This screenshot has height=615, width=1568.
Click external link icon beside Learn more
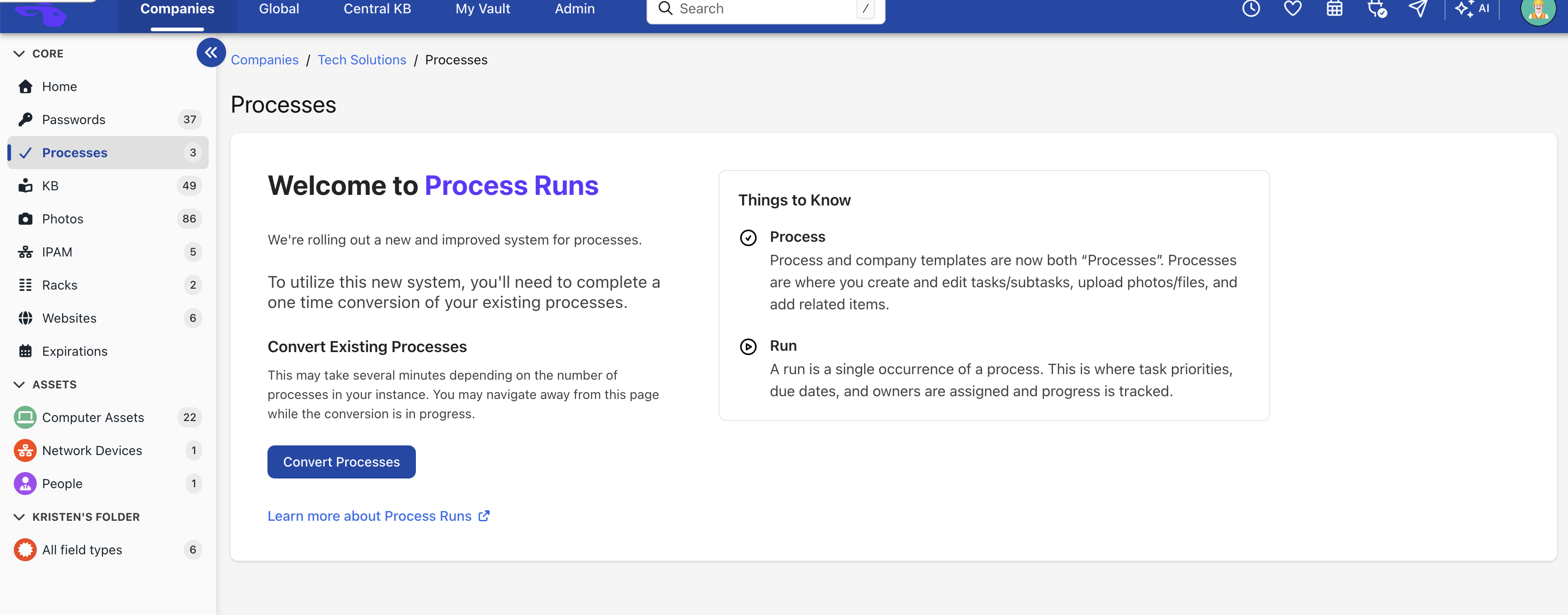pyautogui.click(x=484, y=516)
